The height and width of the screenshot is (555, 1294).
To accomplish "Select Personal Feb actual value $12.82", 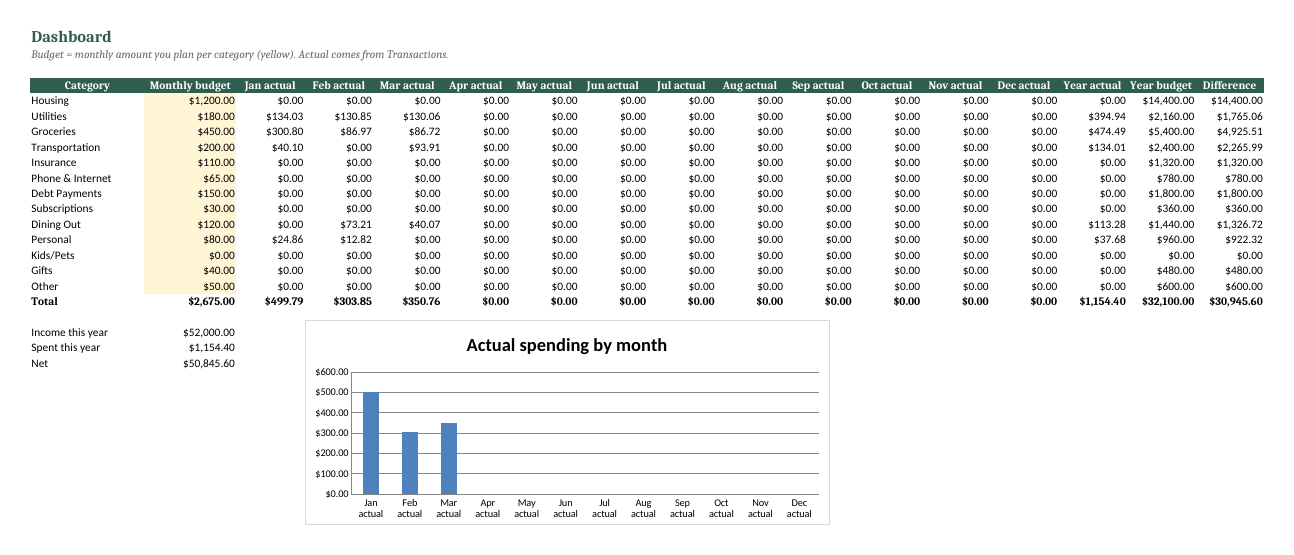I will [356, 239].
